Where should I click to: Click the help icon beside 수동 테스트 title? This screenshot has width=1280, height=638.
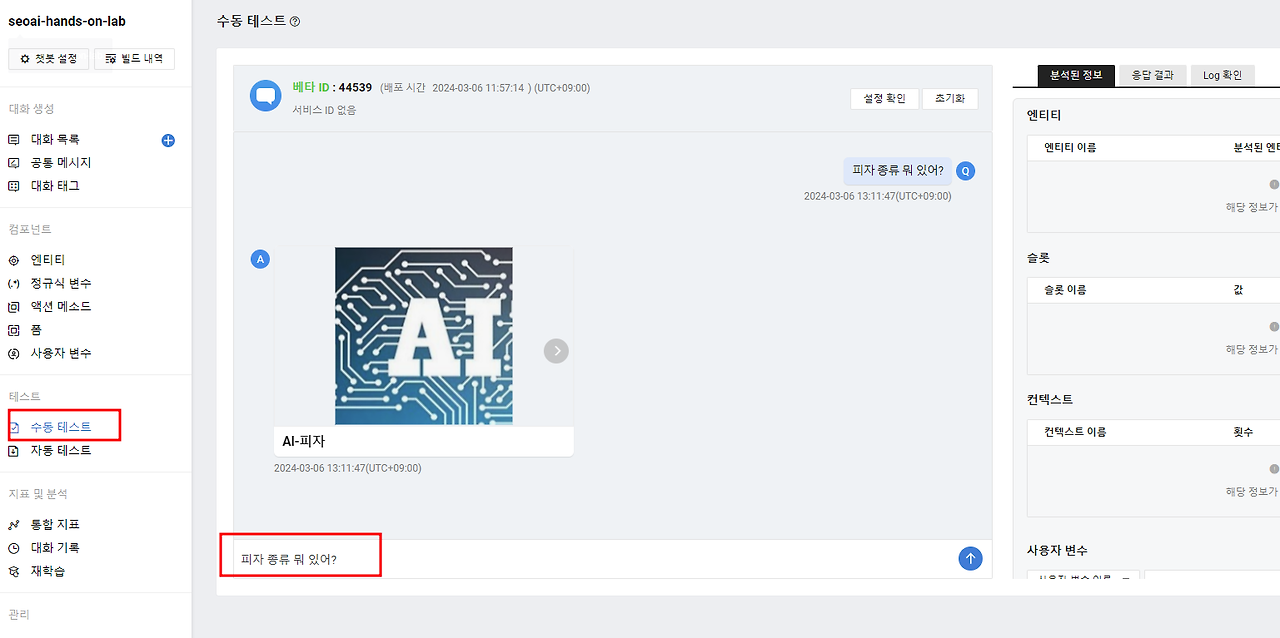click(295, 21)
